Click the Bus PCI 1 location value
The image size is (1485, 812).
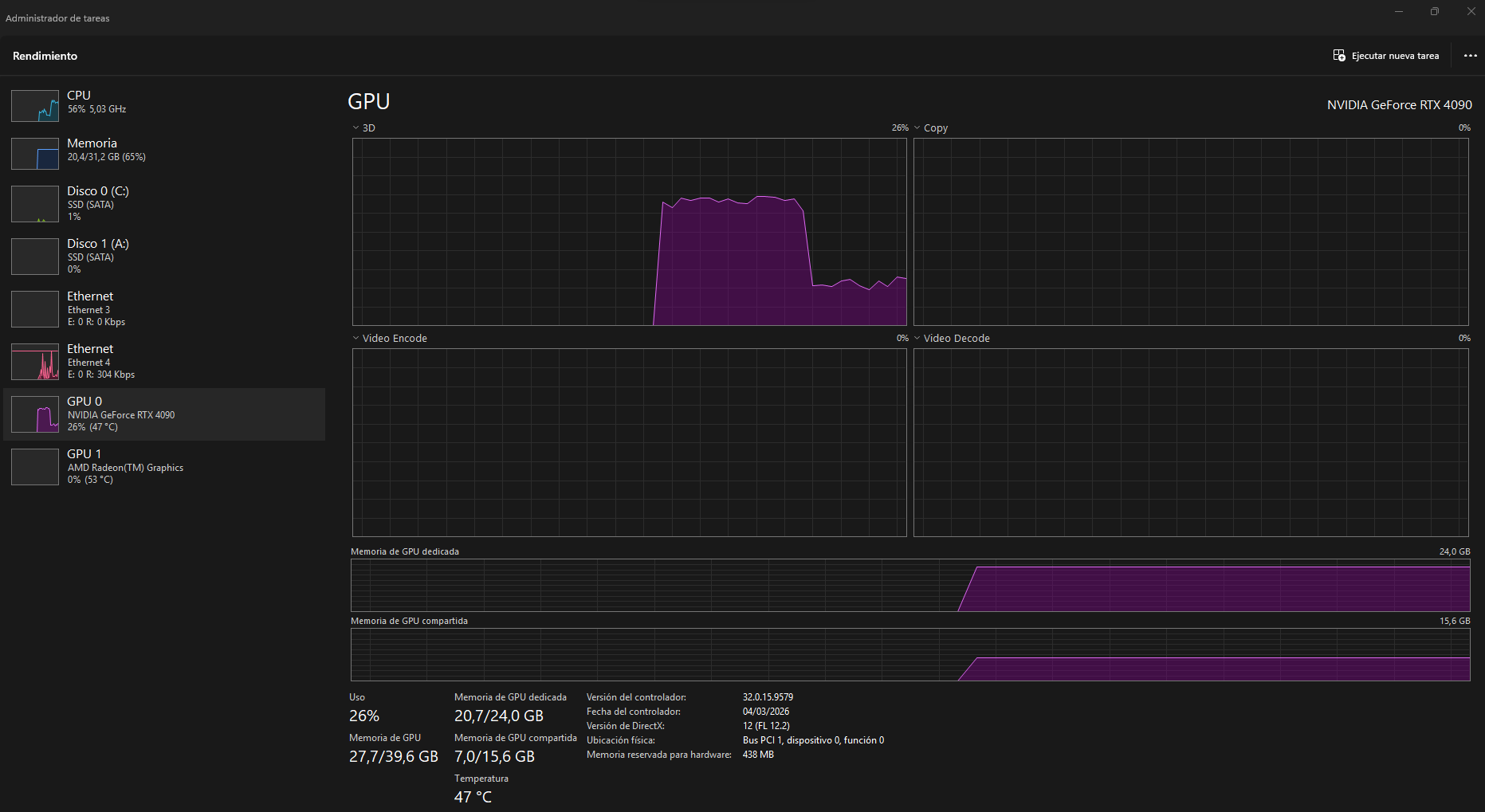pyautogui.click(x=813, y=740)
